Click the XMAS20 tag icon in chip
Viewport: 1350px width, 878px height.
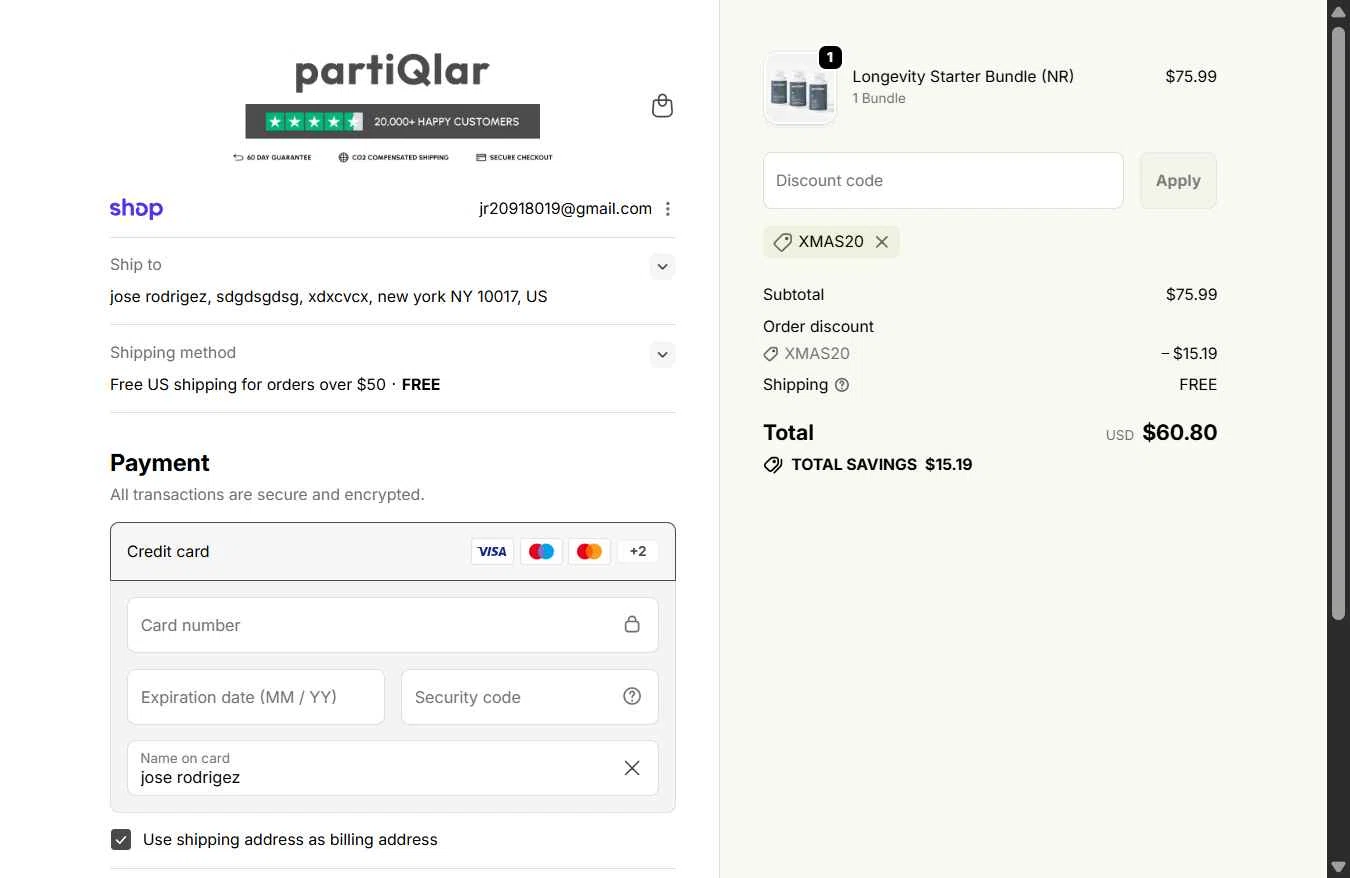click(x=783, y=242)
